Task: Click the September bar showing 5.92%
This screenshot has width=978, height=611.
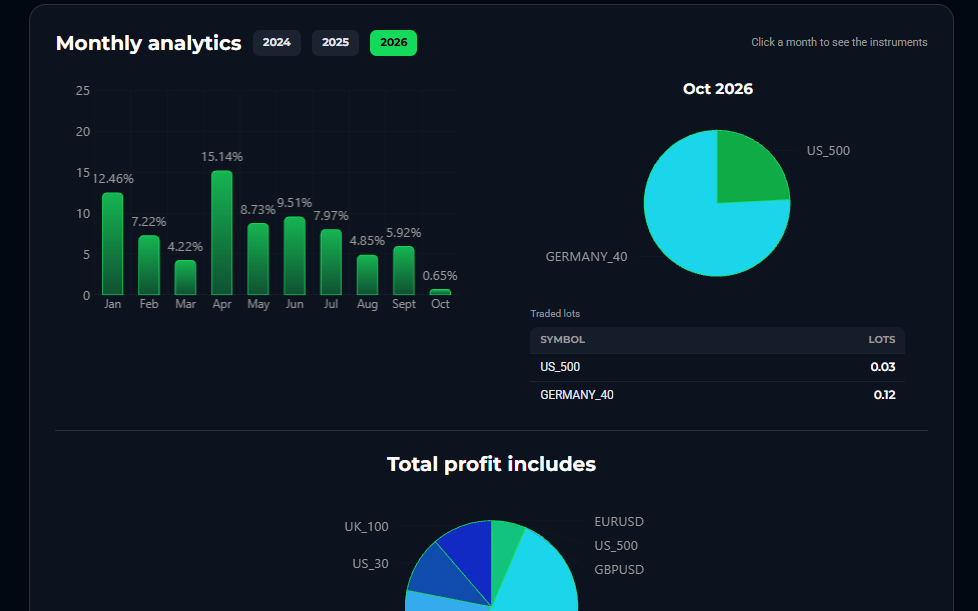Action: coord(404,271)
